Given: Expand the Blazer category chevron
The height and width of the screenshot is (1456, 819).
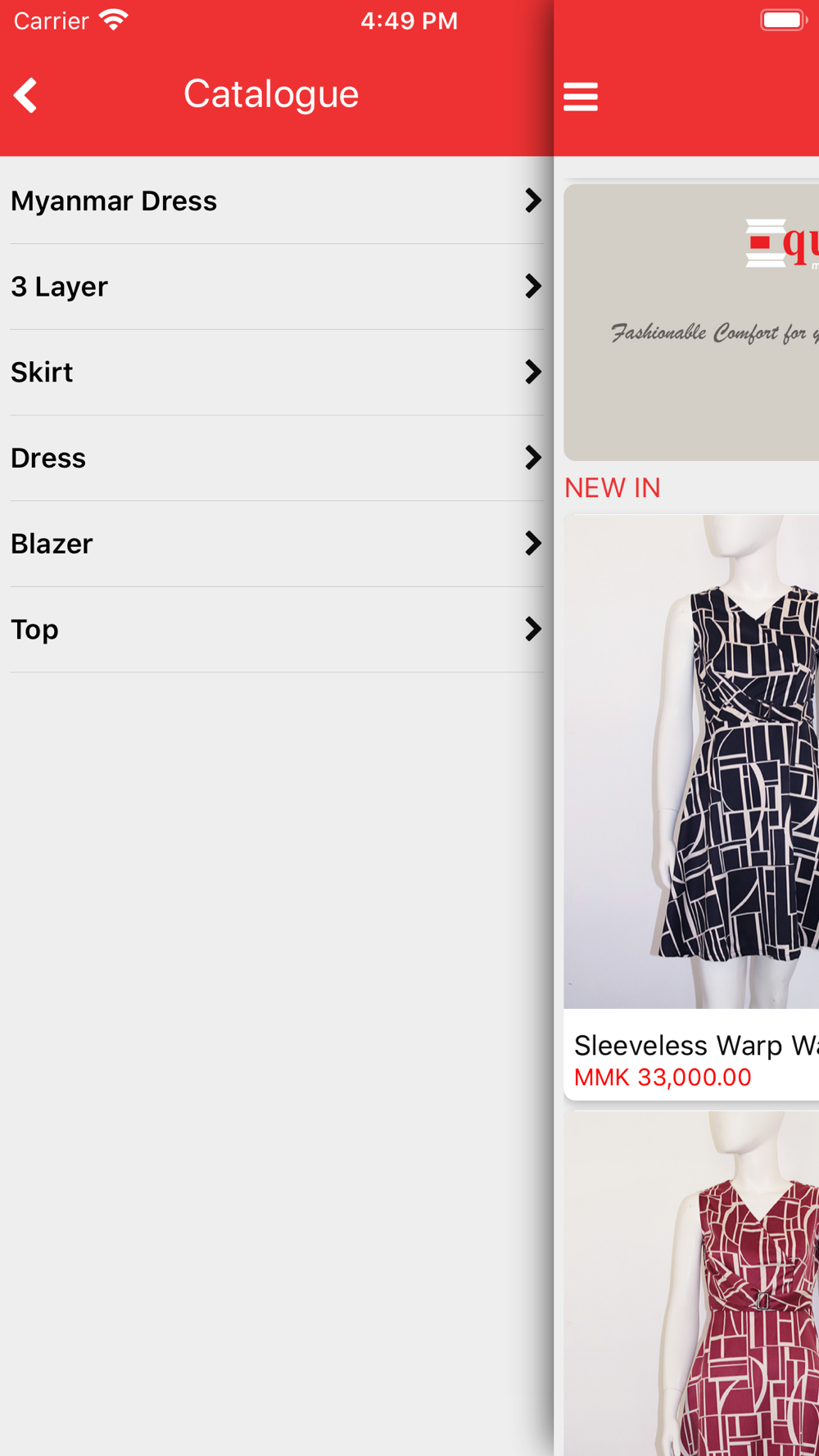Looking at the screenshot, I should click(x=533, y=543).
